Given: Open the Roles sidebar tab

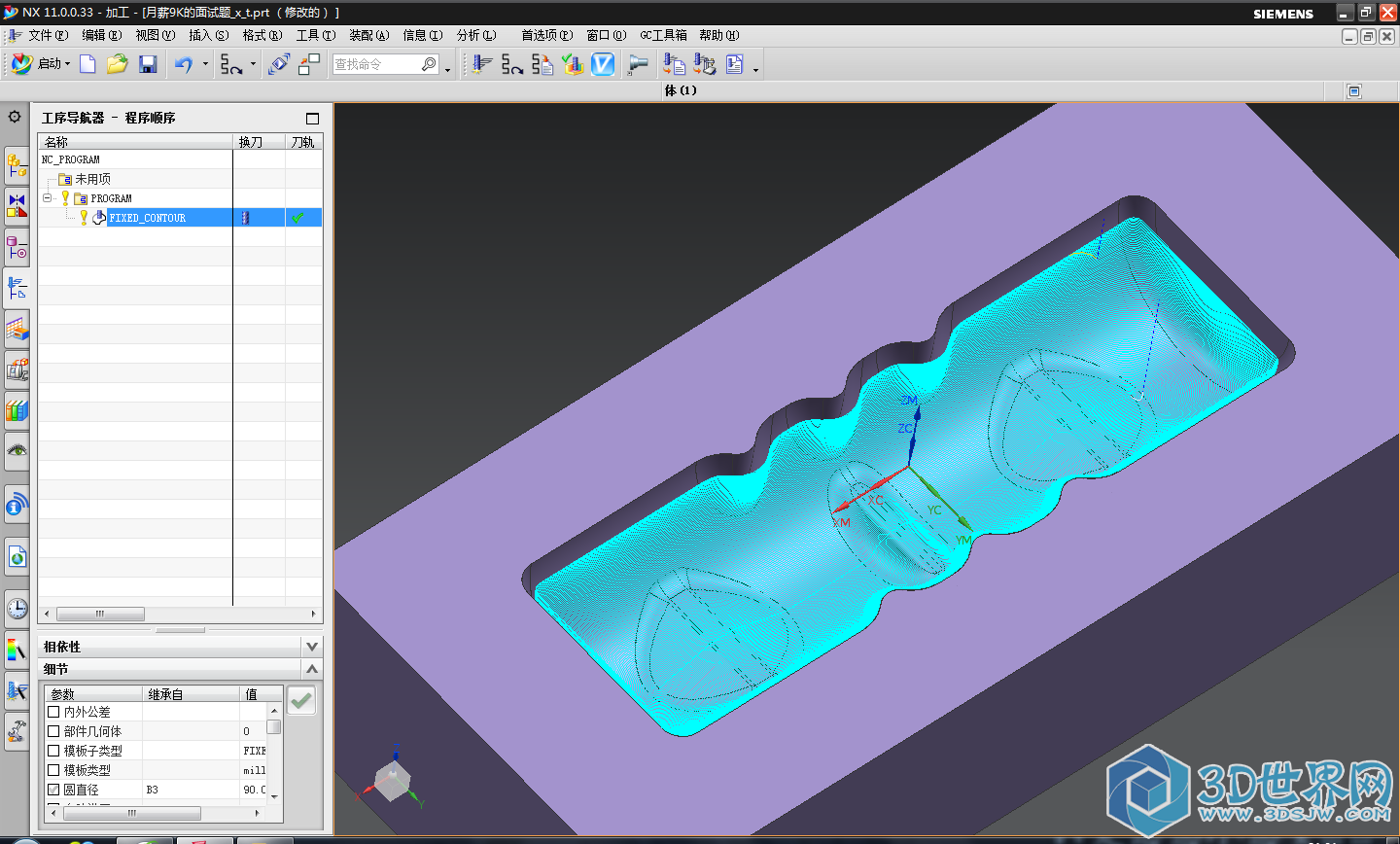Looking at the screenshot, I should point(17,690).
